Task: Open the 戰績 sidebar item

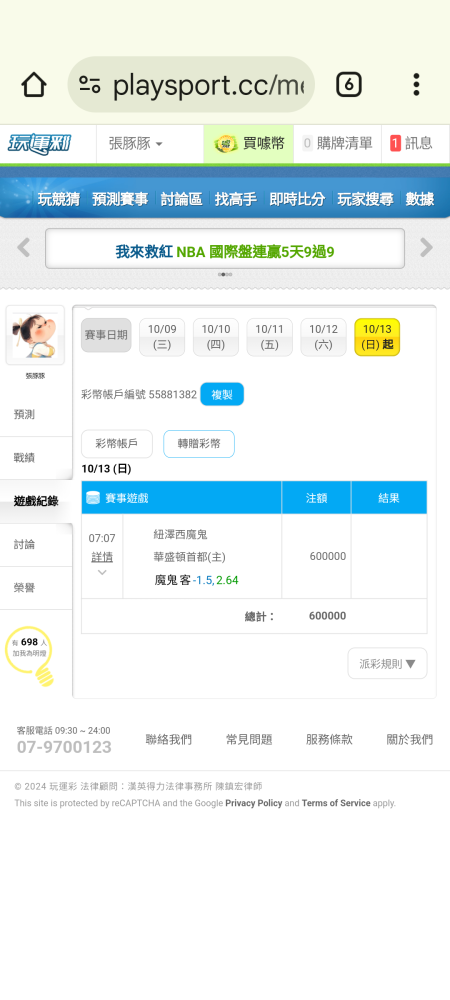Action: (x=36, y=458)
